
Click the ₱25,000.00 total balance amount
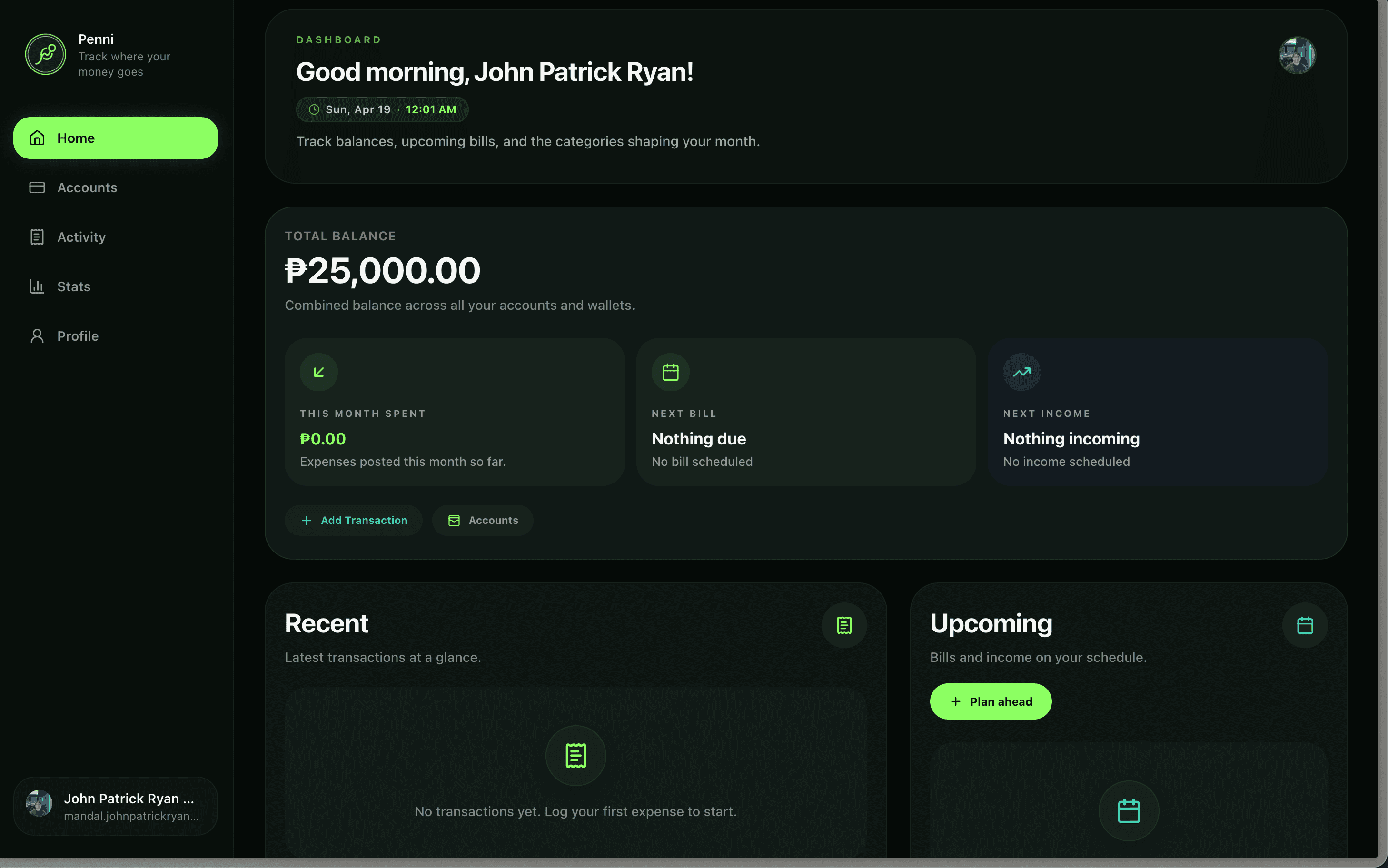[382, 270]
